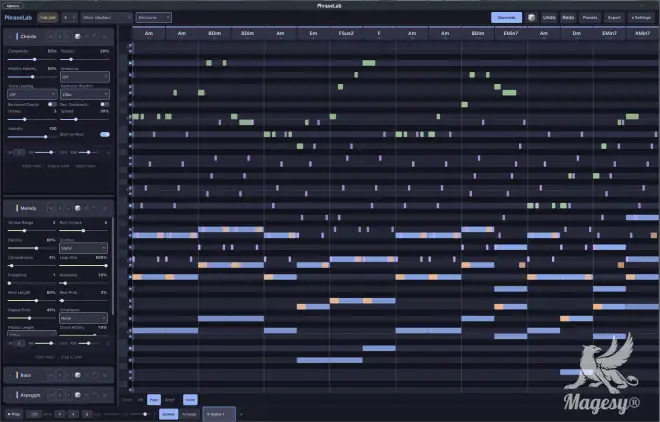Click the top bar Undo button

point(549,17)
